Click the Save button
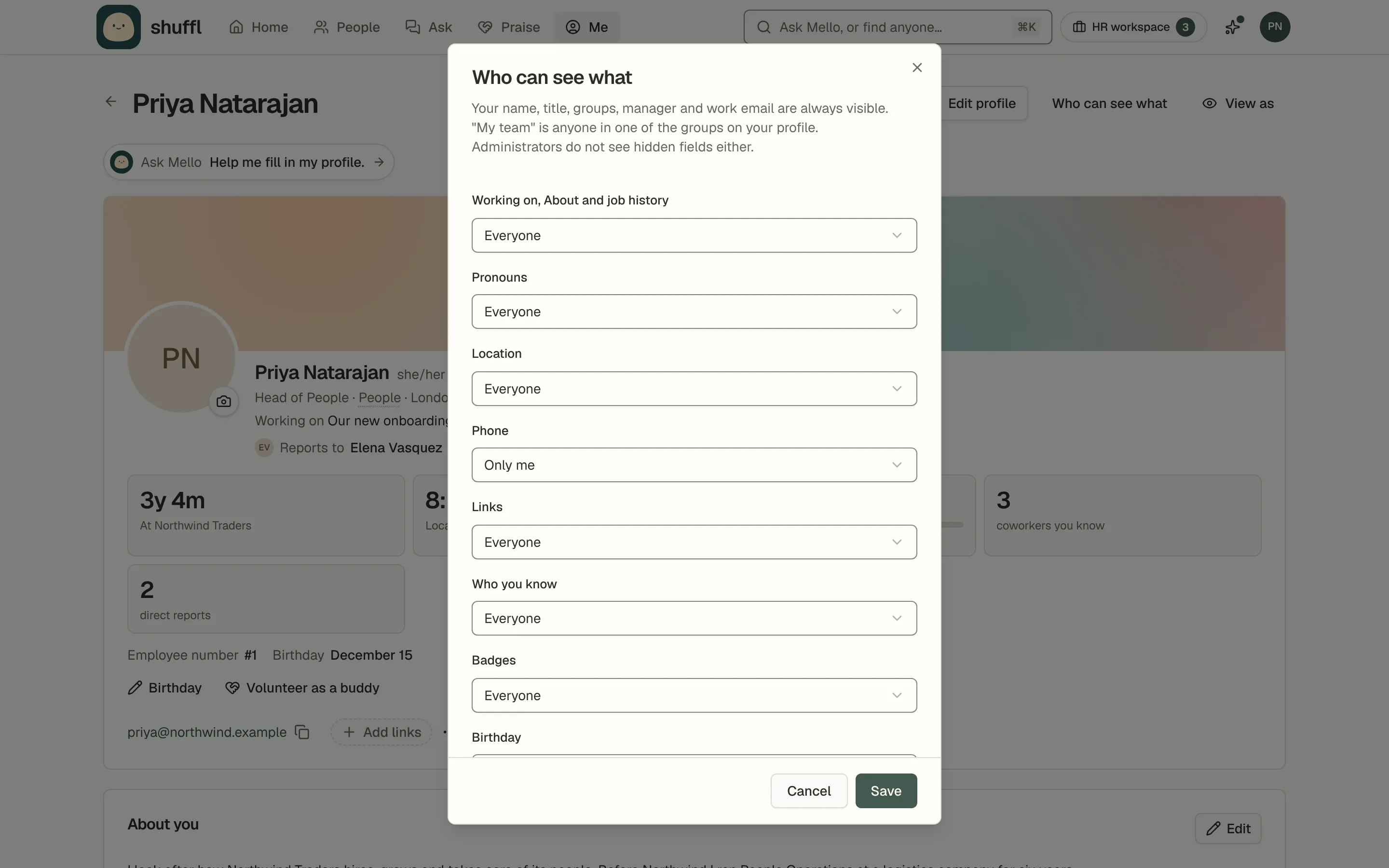 click(x=885, y=790)
